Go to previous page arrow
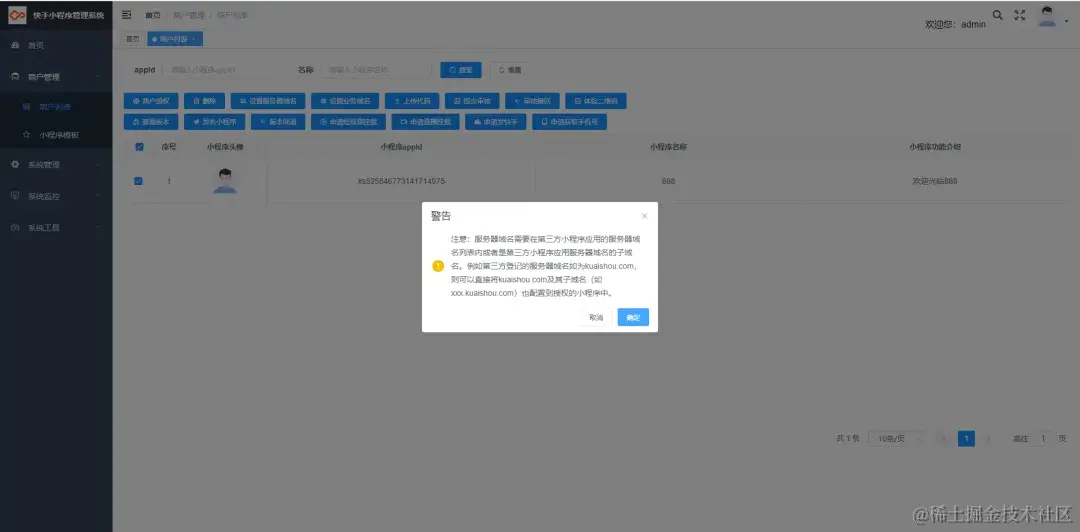The width and height of the screenshot is (1080, 532). tap(943, 438)
